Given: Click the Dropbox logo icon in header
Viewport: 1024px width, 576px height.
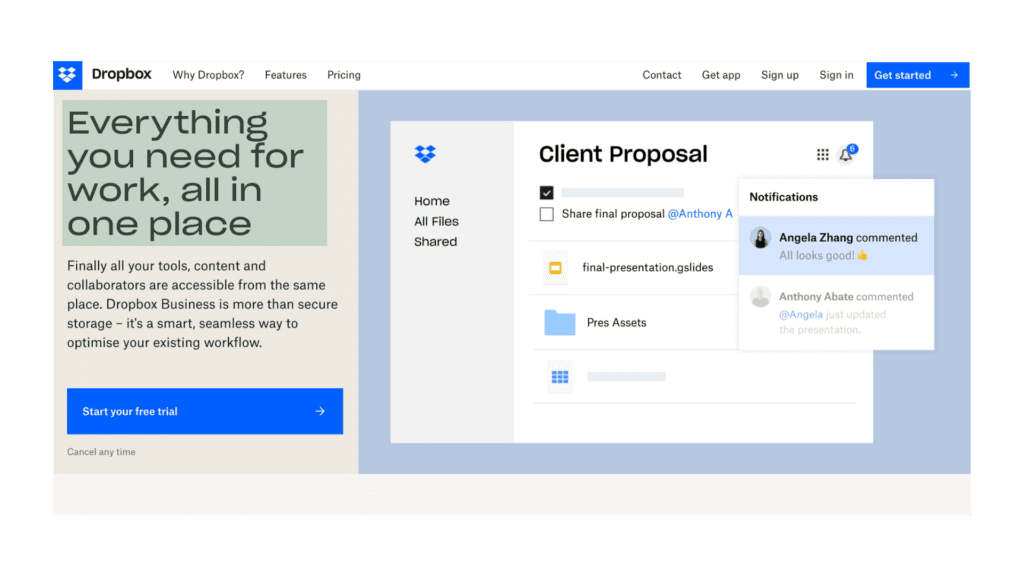Looking at the screenshot, I should 67,75.
